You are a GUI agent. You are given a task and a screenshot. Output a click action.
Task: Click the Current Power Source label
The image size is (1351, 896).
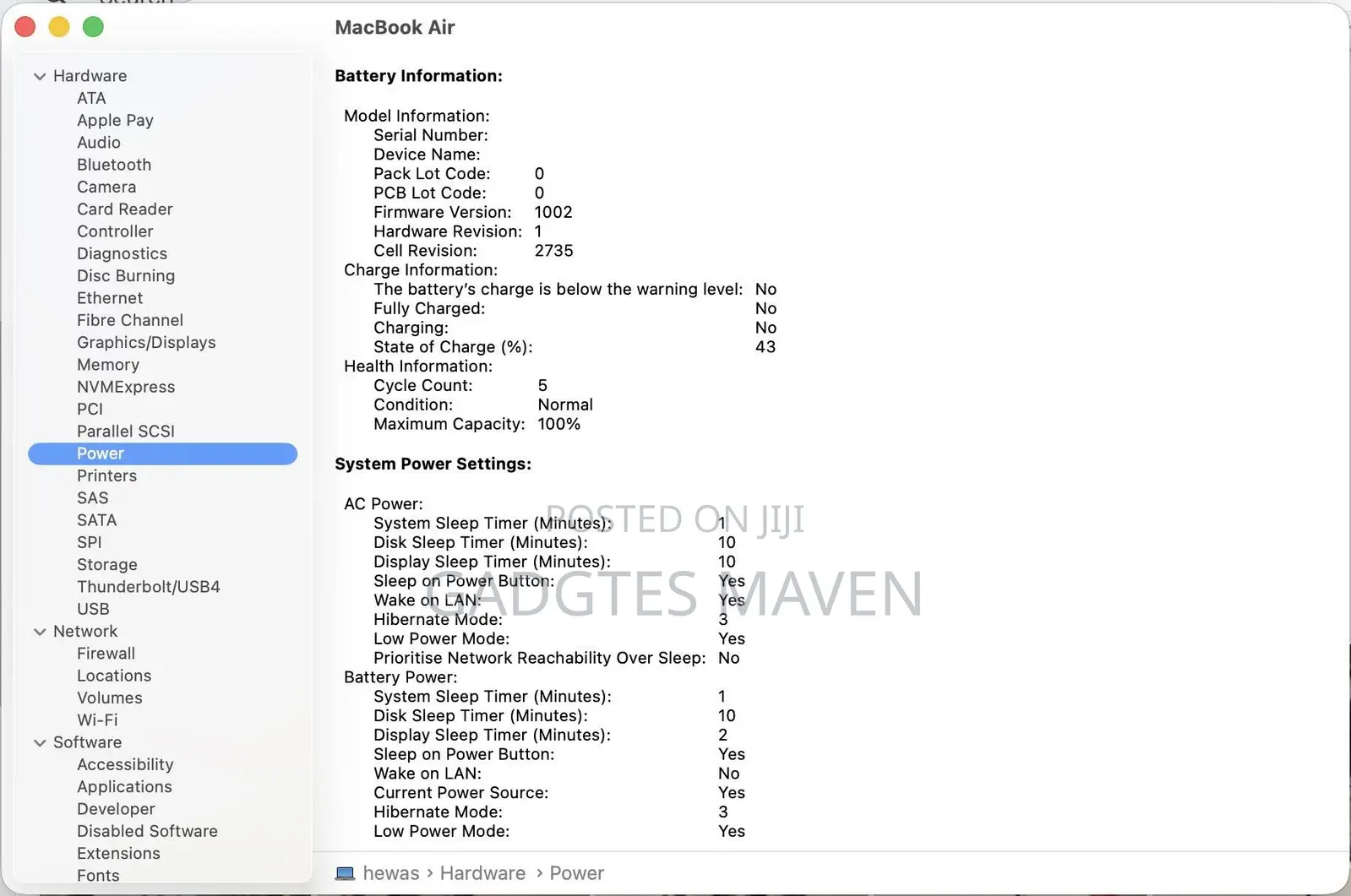(460, 793)
